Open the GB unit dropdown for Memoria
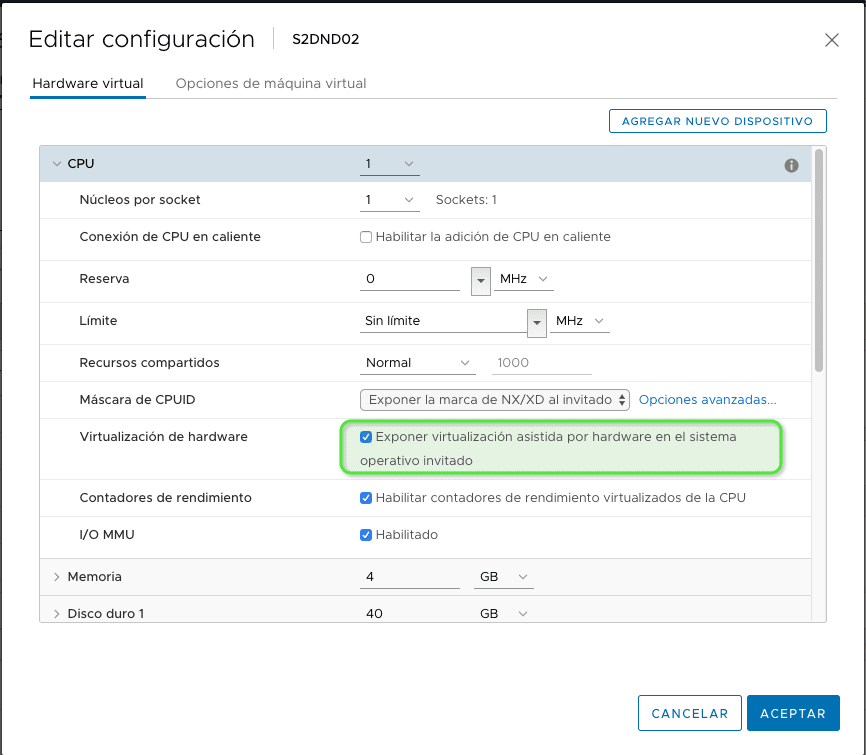Viewport: 866px width, 755px height. [503, 577]
